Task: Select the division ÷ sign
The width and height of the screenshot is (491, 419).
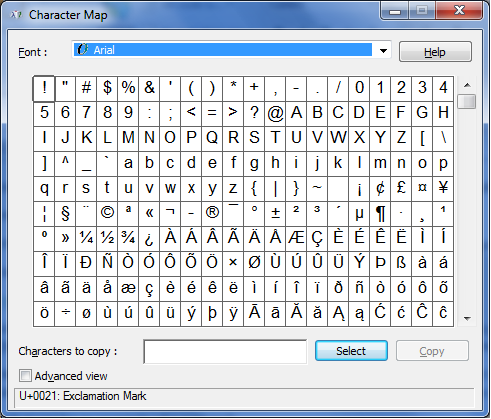Action: tap(65, 314)
